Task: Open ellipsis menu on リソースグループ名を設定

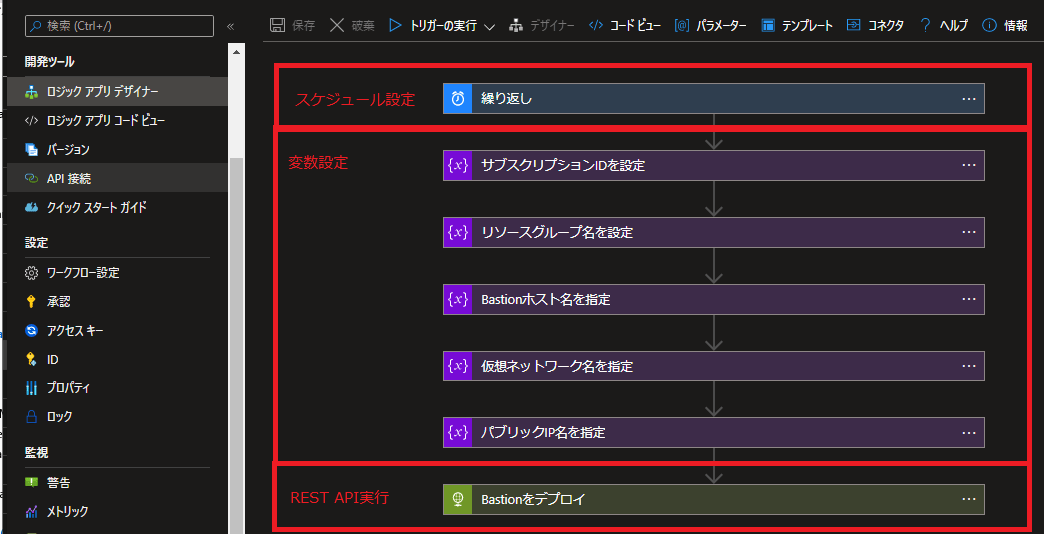Action: click(x=969, y=232)
